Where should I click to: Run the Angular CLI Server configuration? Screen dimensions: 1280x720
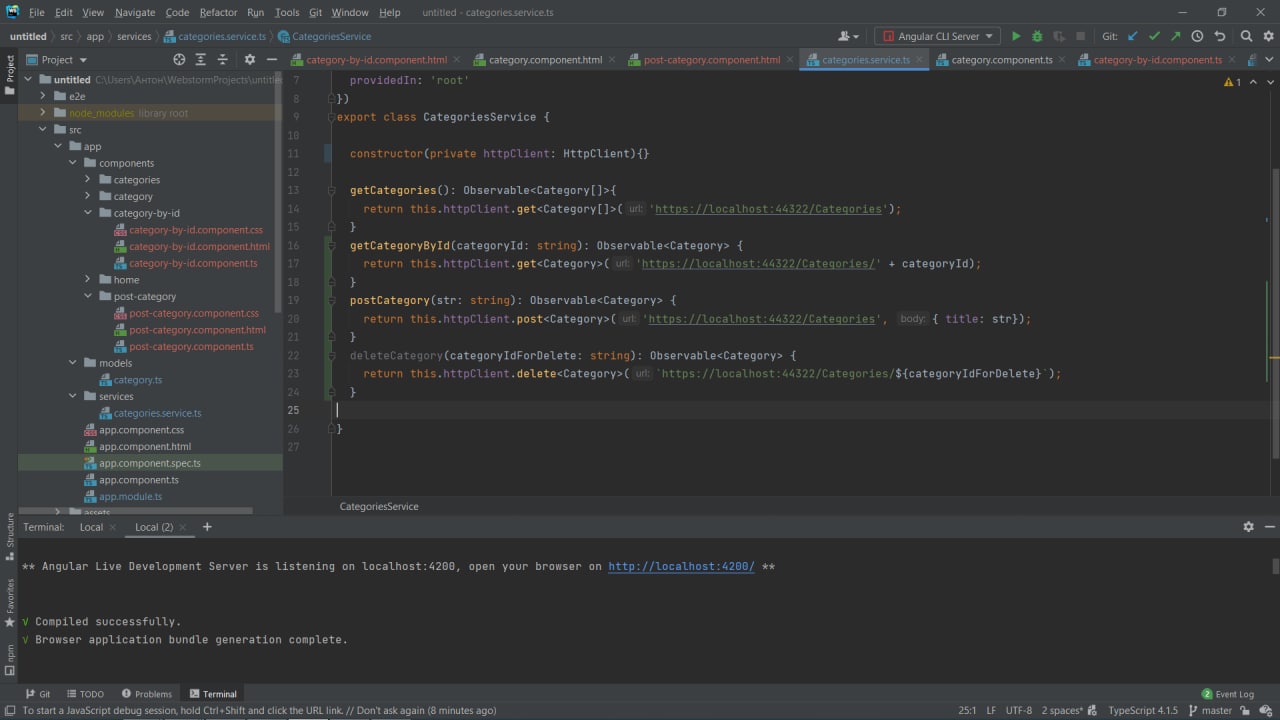(x=1016, y=36)
